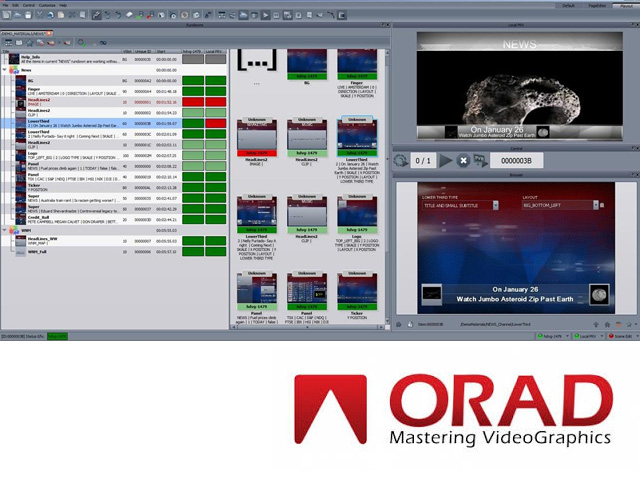Viewport: 640px width, 480px height.
Task: Select the WWM_Full rundown row
Action: point(113,252)
